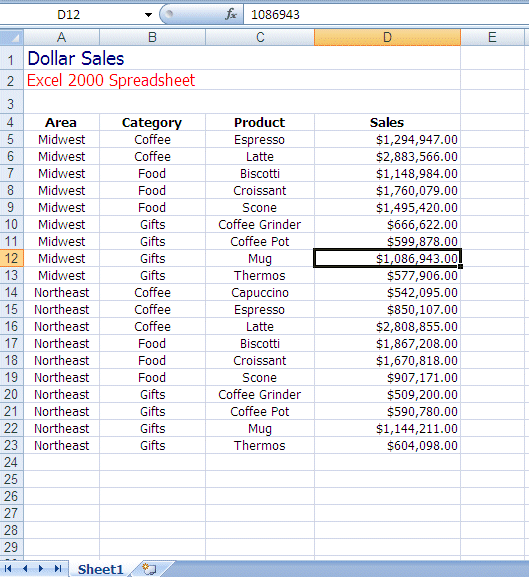
Task: Select column B header
Action: 152,37
